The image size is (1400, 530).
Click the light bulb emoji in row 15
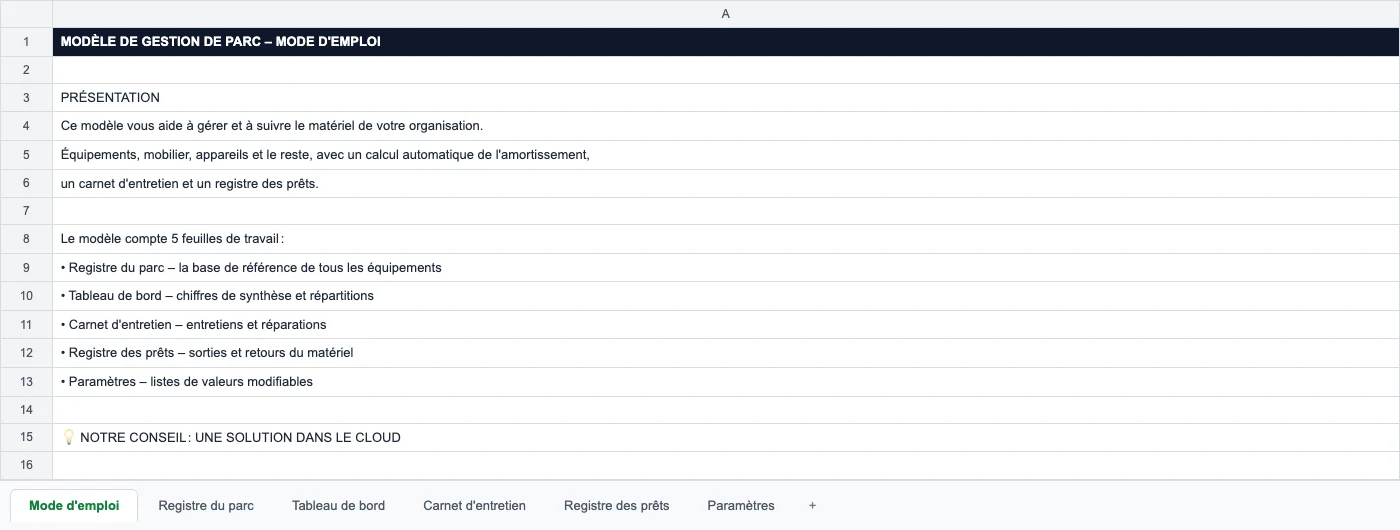(68, 437)
